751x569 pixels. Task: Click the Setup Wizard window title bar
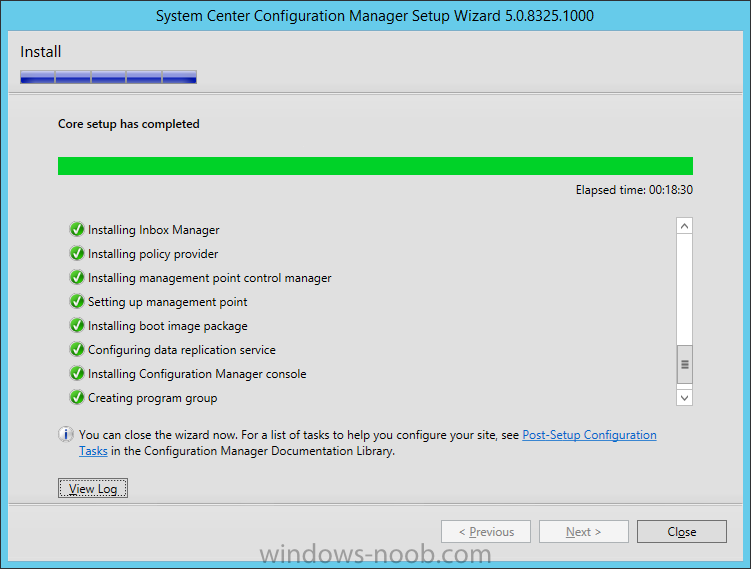click(x=375, y=16)
